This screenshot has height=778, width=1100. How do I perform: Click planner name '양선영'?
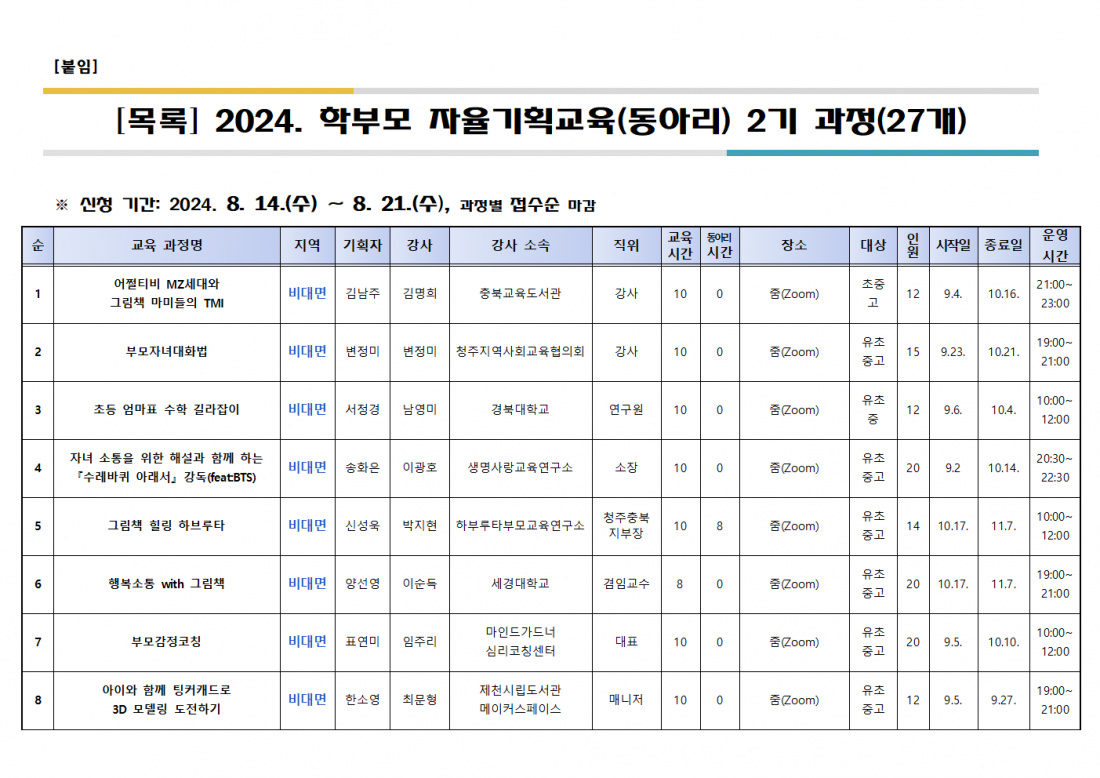(363, 584)
